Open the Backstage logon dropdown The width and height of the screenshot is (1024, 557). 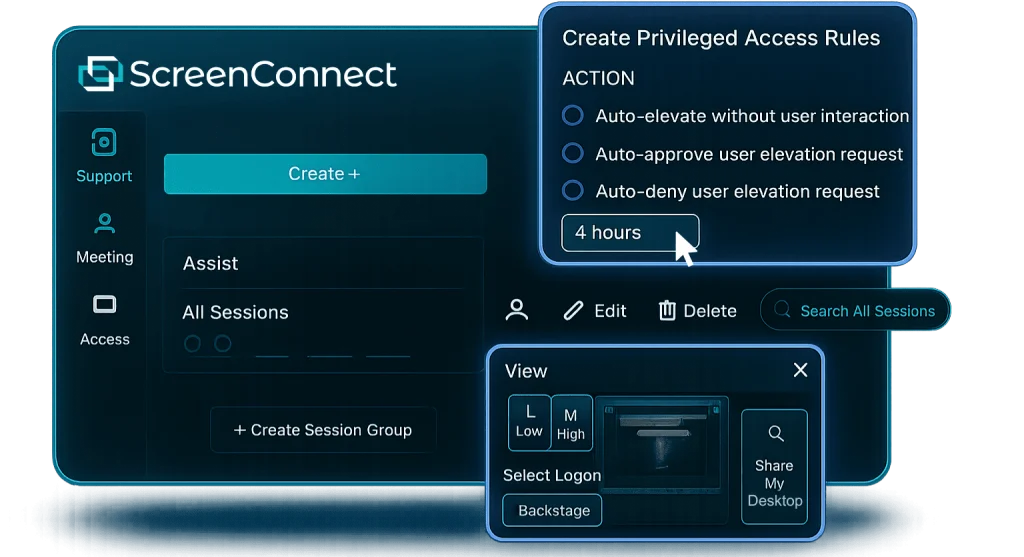click(552, 511)
